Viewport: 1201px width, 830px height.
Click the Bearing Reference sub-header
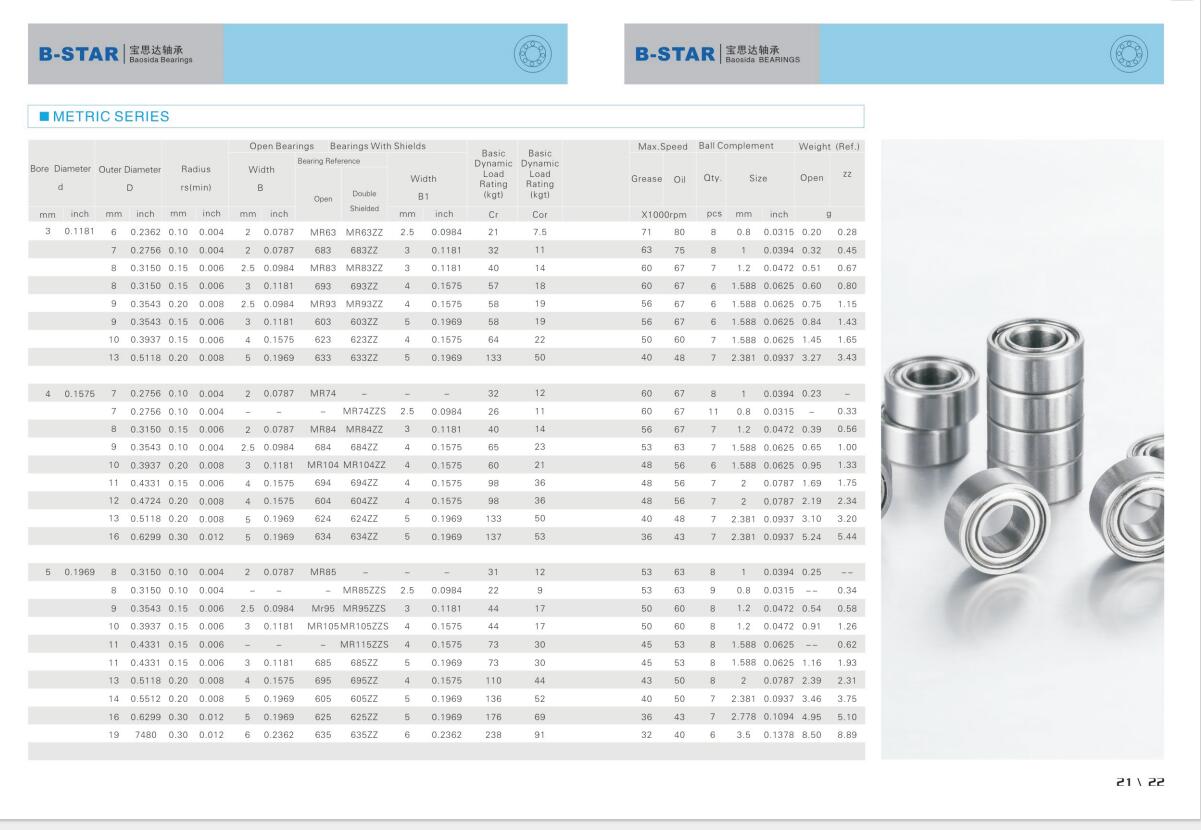pos(328,161)
